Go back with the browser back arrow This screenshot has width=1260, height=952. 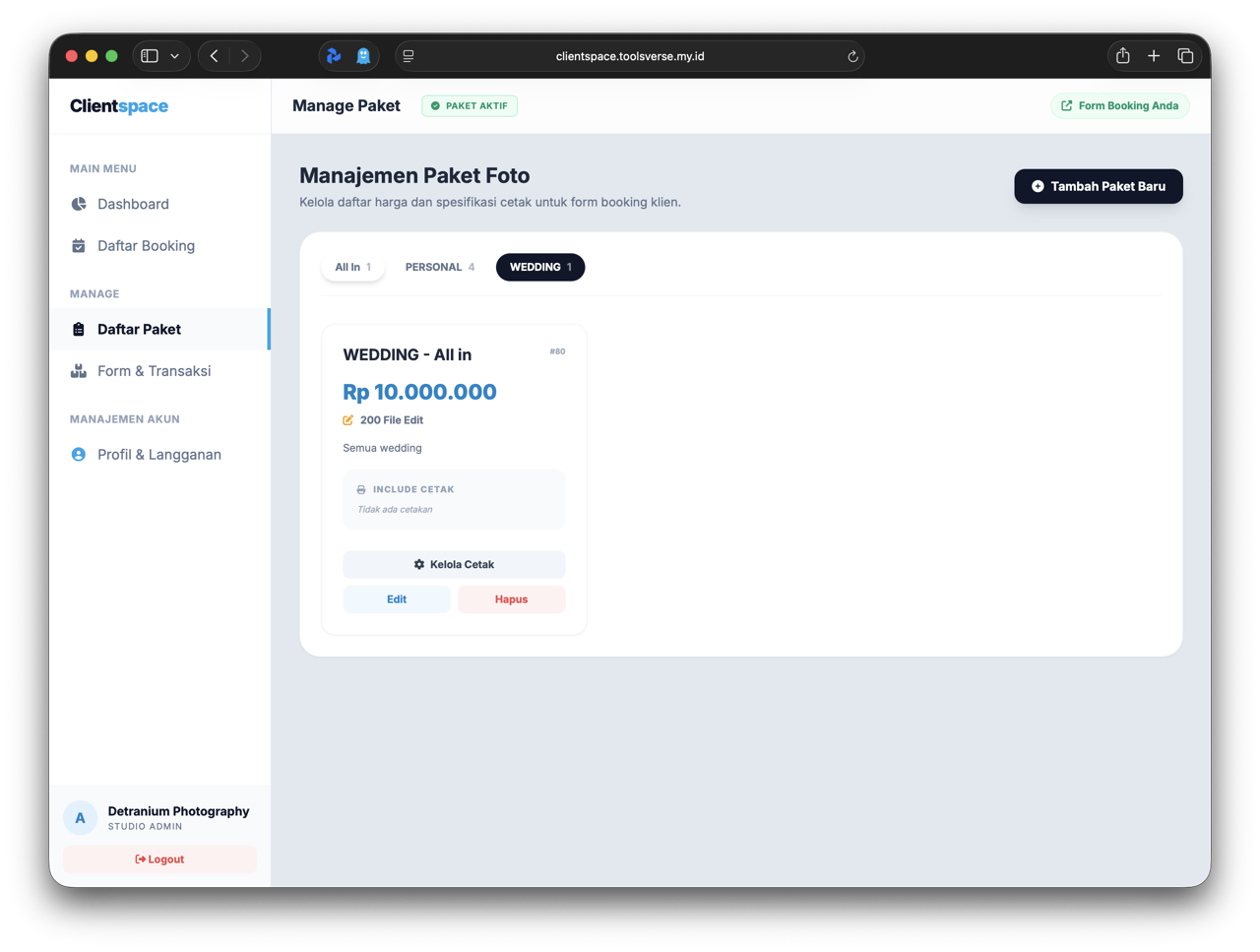[x=215, y=56]
